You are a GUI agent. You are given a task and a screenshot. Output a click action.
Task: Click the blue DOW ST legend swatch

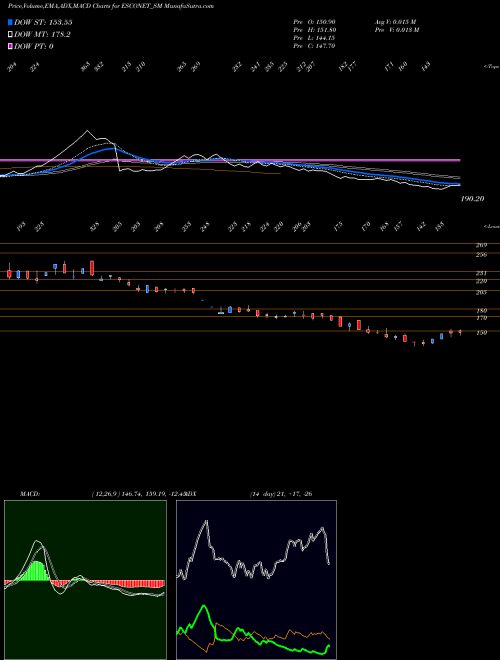[x=10, y=22]
